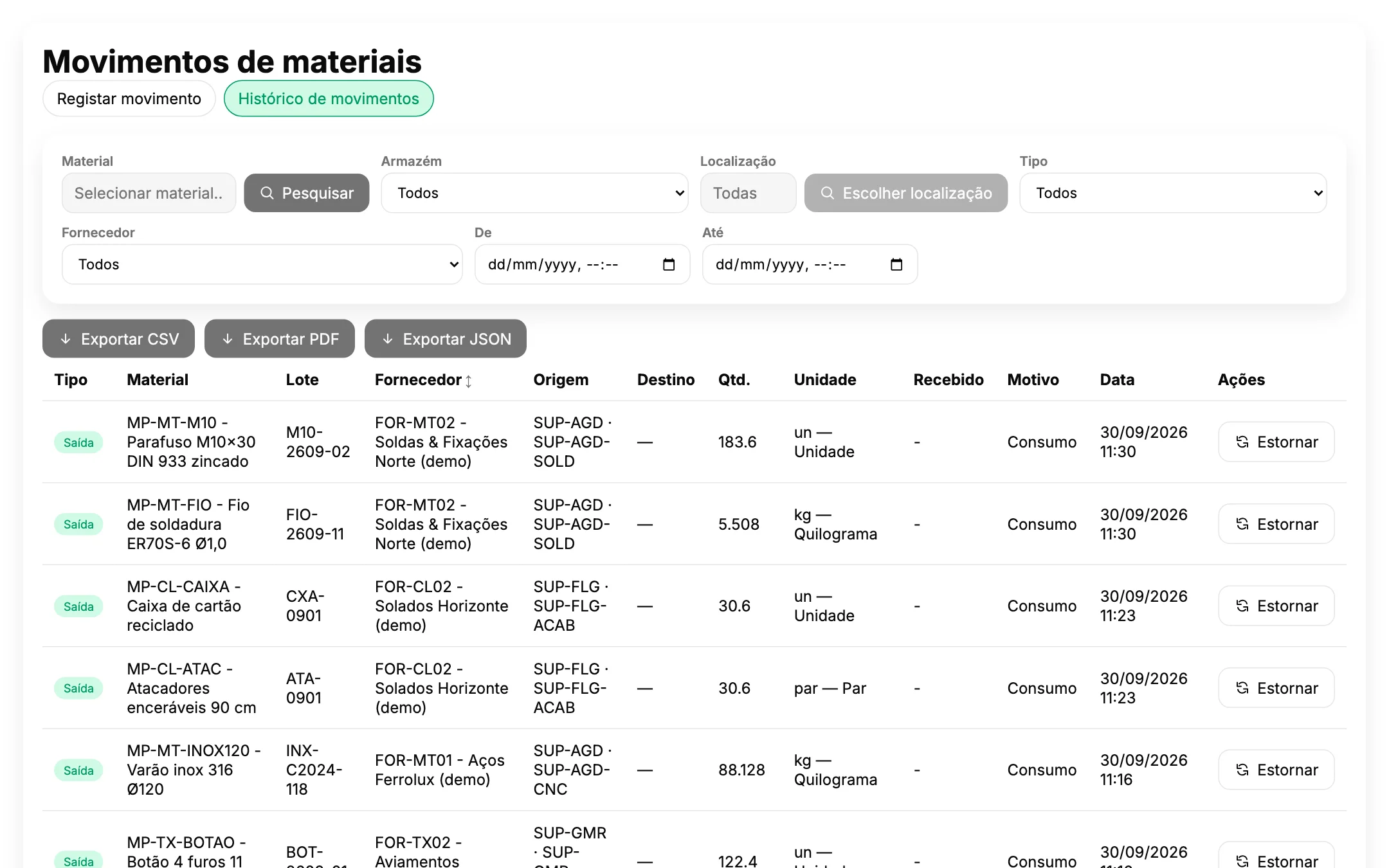Click lot INX-C2024-118 cell
The image size is (1389, 868).
pyautogui.click(x=314, y=770)
